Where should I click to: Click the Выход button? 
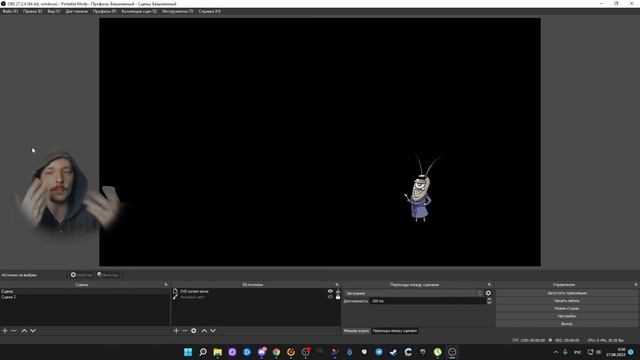(567, 324)
